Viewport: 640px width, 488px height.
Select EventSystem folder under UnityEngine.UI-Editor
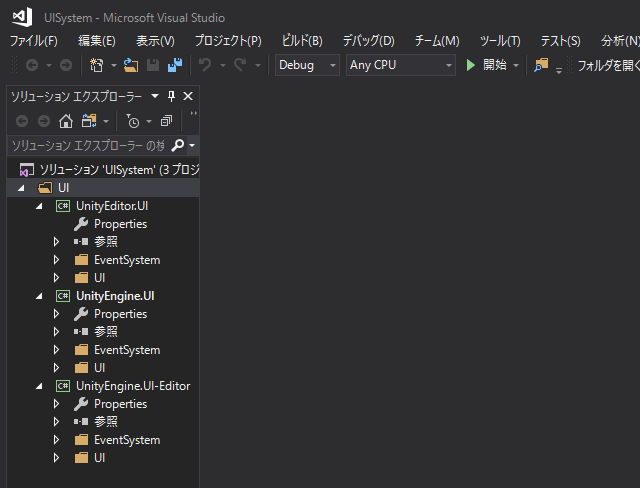point(127,440)
